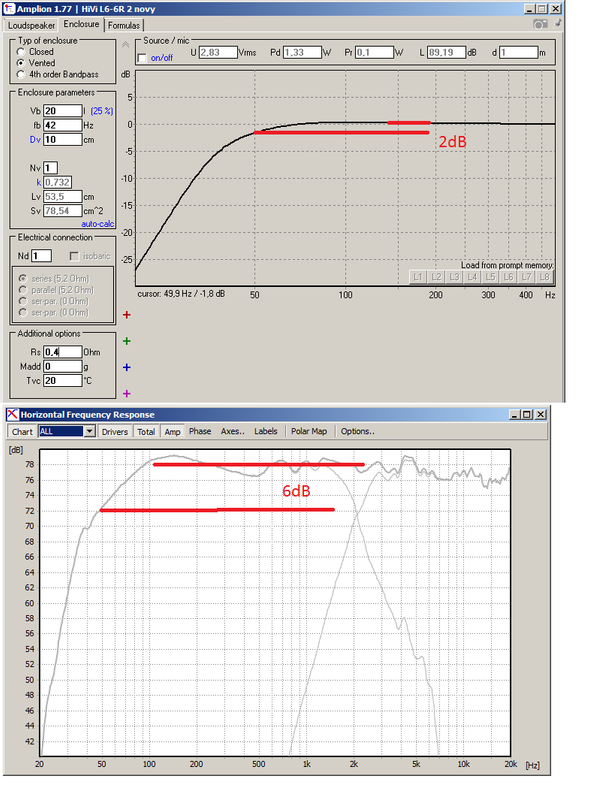
Task: Click the Sv vent area field
Action: tap(63, 211)
